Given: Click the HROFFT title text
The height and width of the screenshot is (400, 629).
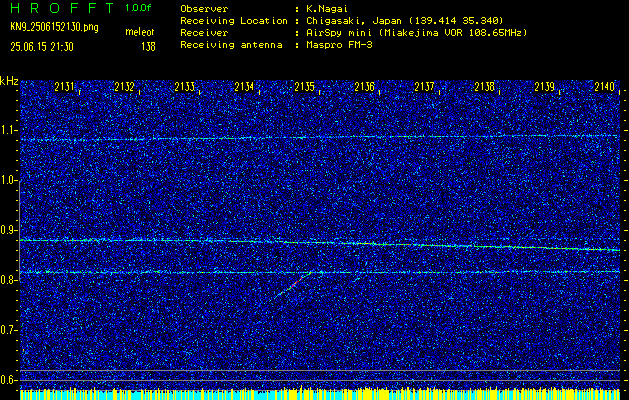Looking at the screenshot, I should pos(62,8).
